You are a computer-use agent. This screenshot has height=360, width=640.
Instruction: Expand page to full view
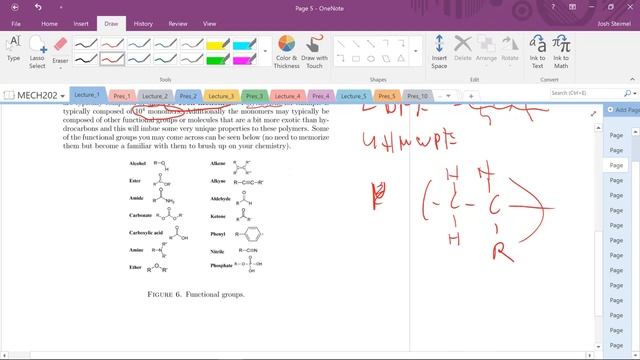point(593,114)
